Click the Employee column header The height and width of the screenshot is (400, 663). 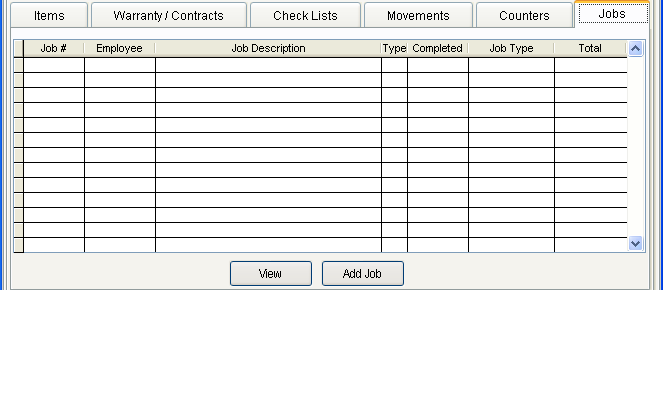119,48
